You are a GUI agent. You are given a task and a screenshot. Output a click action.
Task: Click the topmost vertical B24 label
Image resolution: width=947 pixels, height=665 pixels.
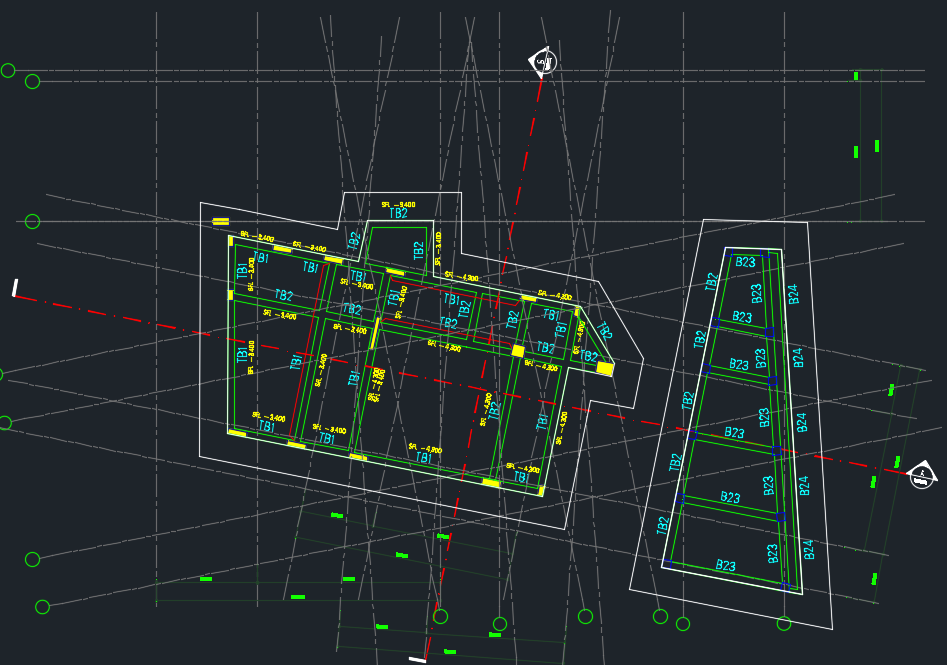(x=793, y=294)
